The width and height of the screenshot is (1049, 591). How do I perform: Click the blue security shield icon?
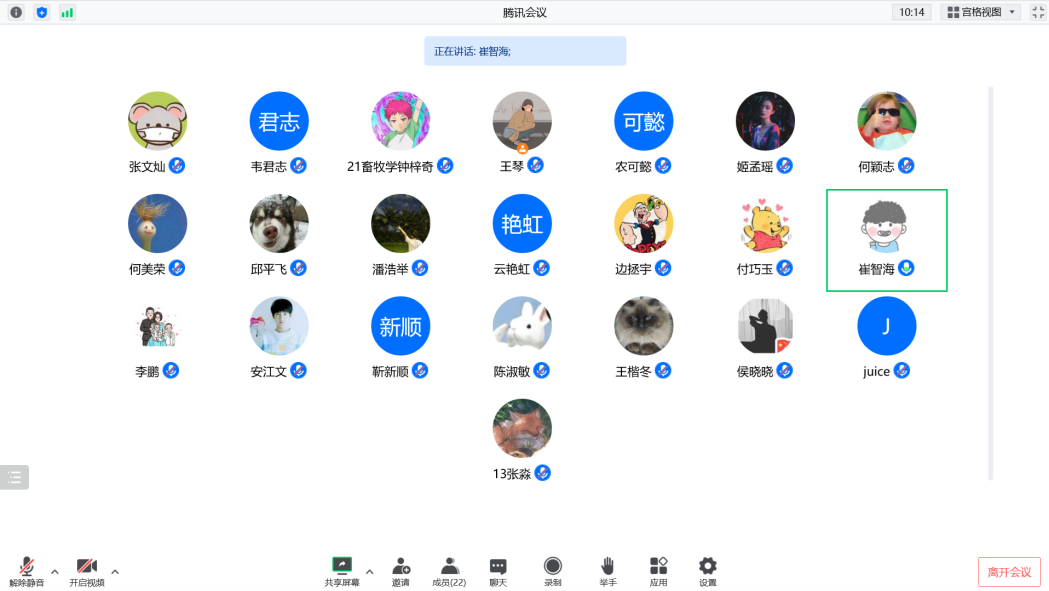(x=41, y=12)
